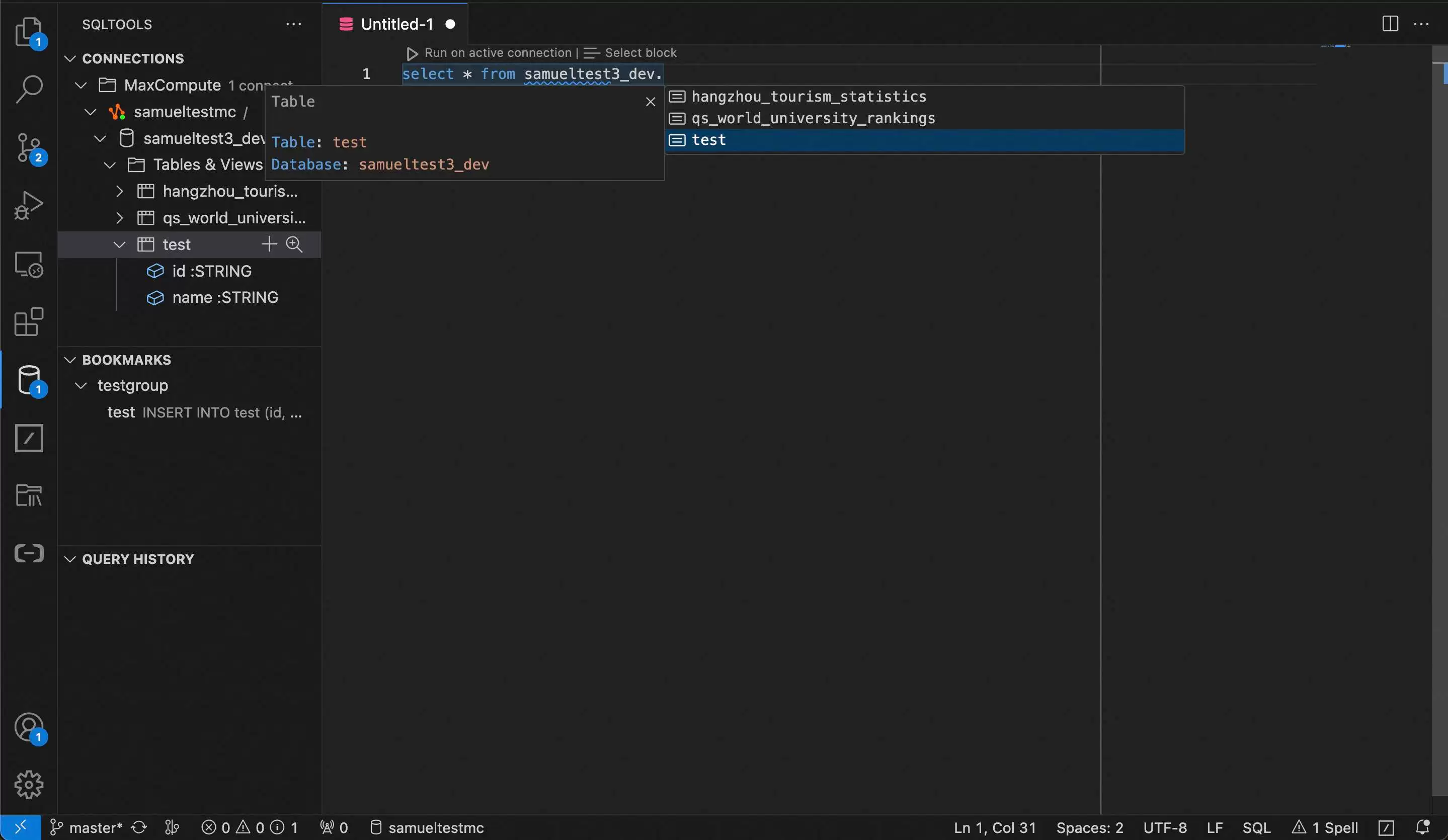Click the plus icon on test table
This screenshot has width=1448, height=840.
(x=269, y=245)
